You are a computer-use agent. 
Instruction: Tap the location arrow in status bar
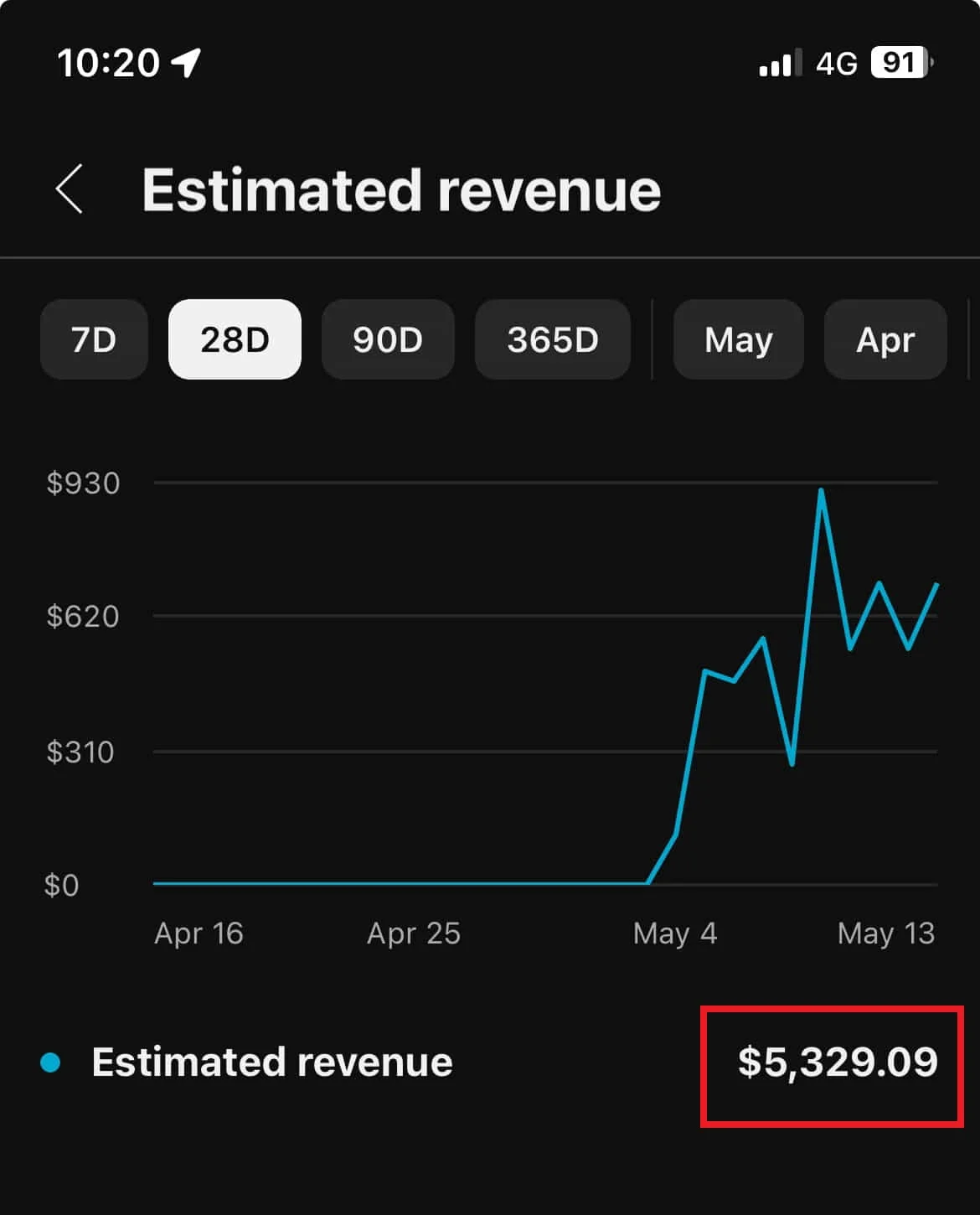(x=186, y=62)
